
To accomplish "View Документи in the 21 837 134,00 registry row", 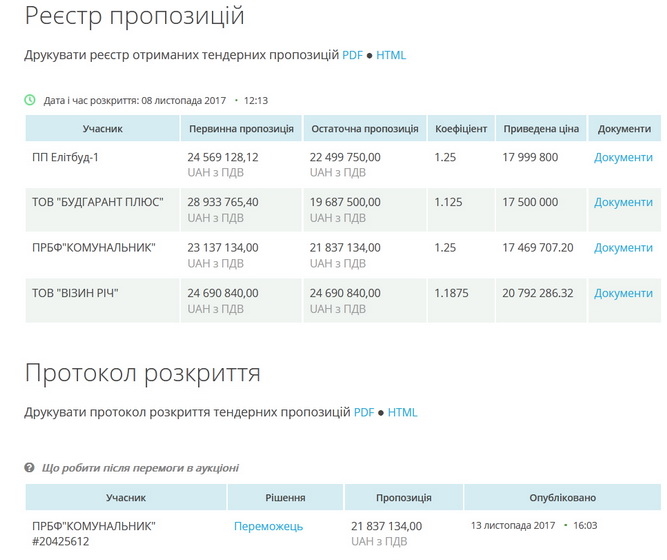I will click(x=623, y=247).
